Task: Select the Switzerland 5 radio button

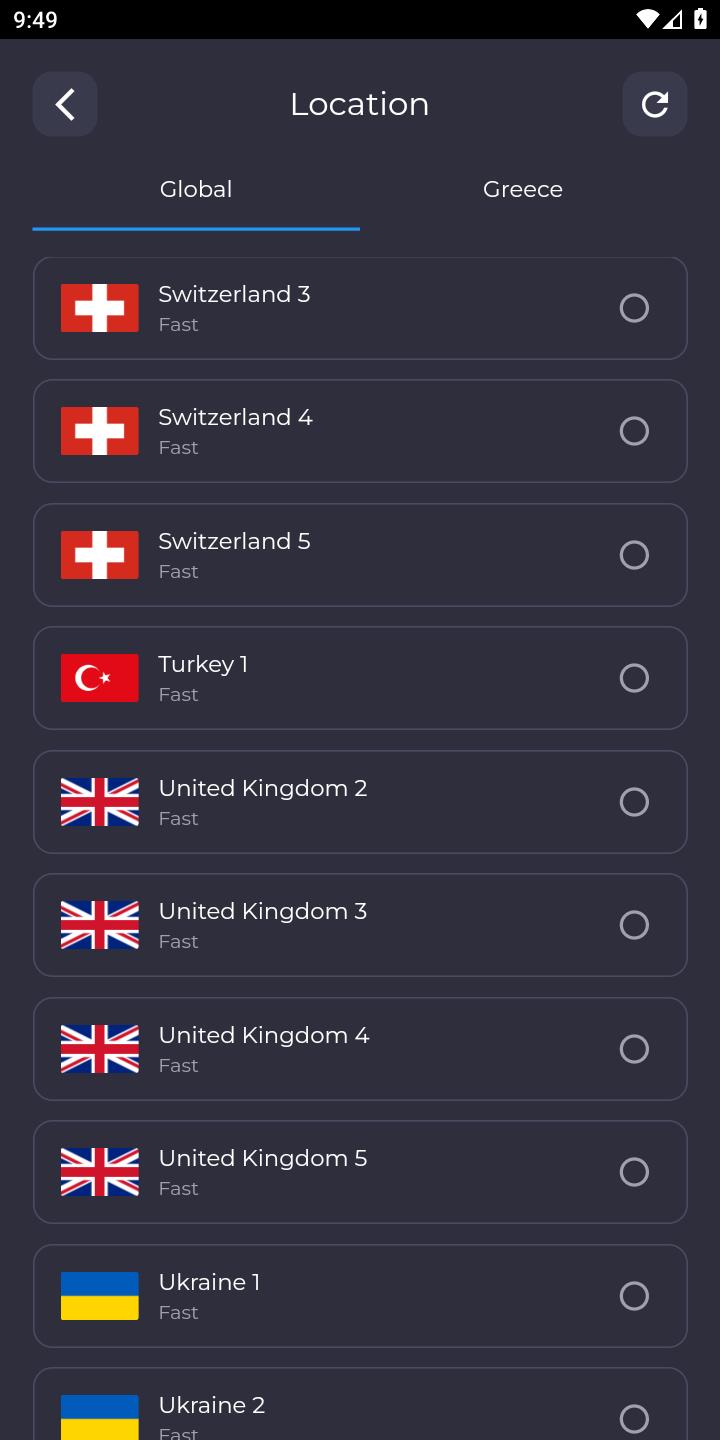Action: point(634,555)
